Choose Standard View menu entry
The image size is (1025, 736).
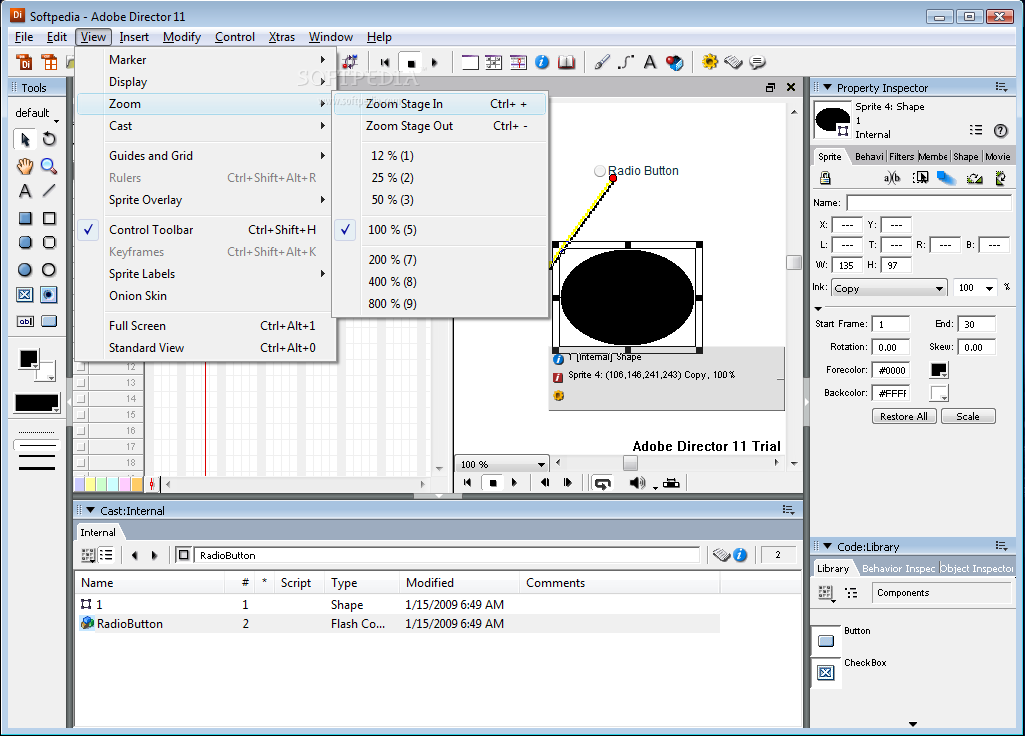pyautogui.click(x=206, y=348)
